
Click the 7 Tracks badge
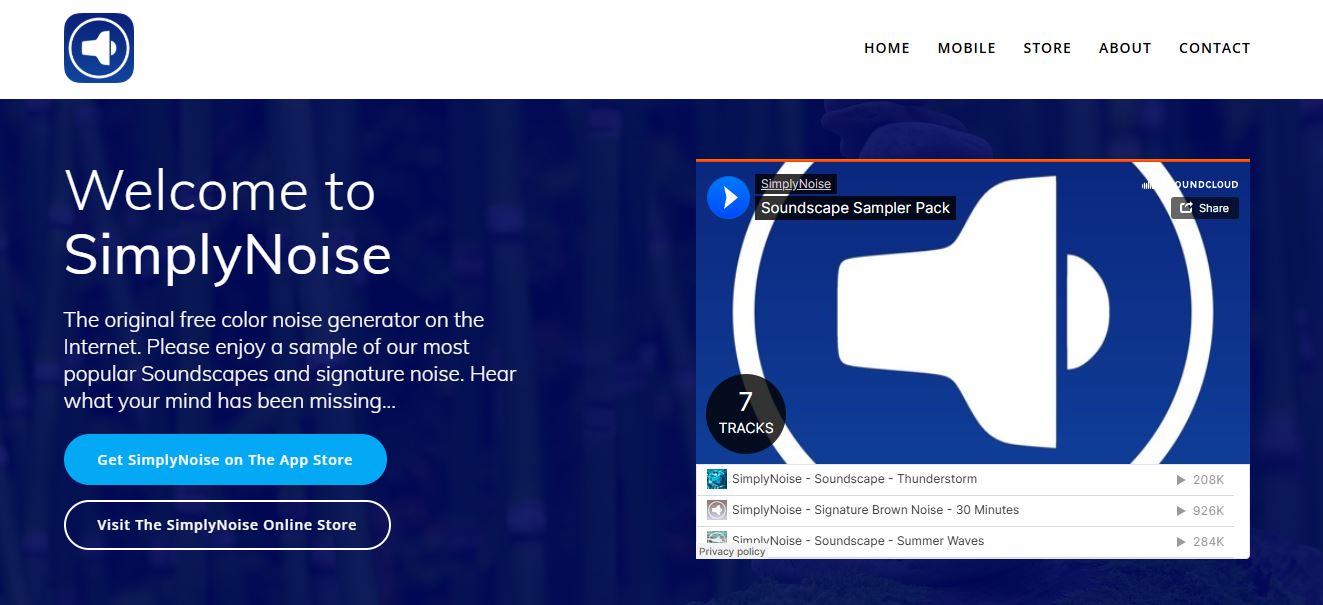click(x=746, y=414)
